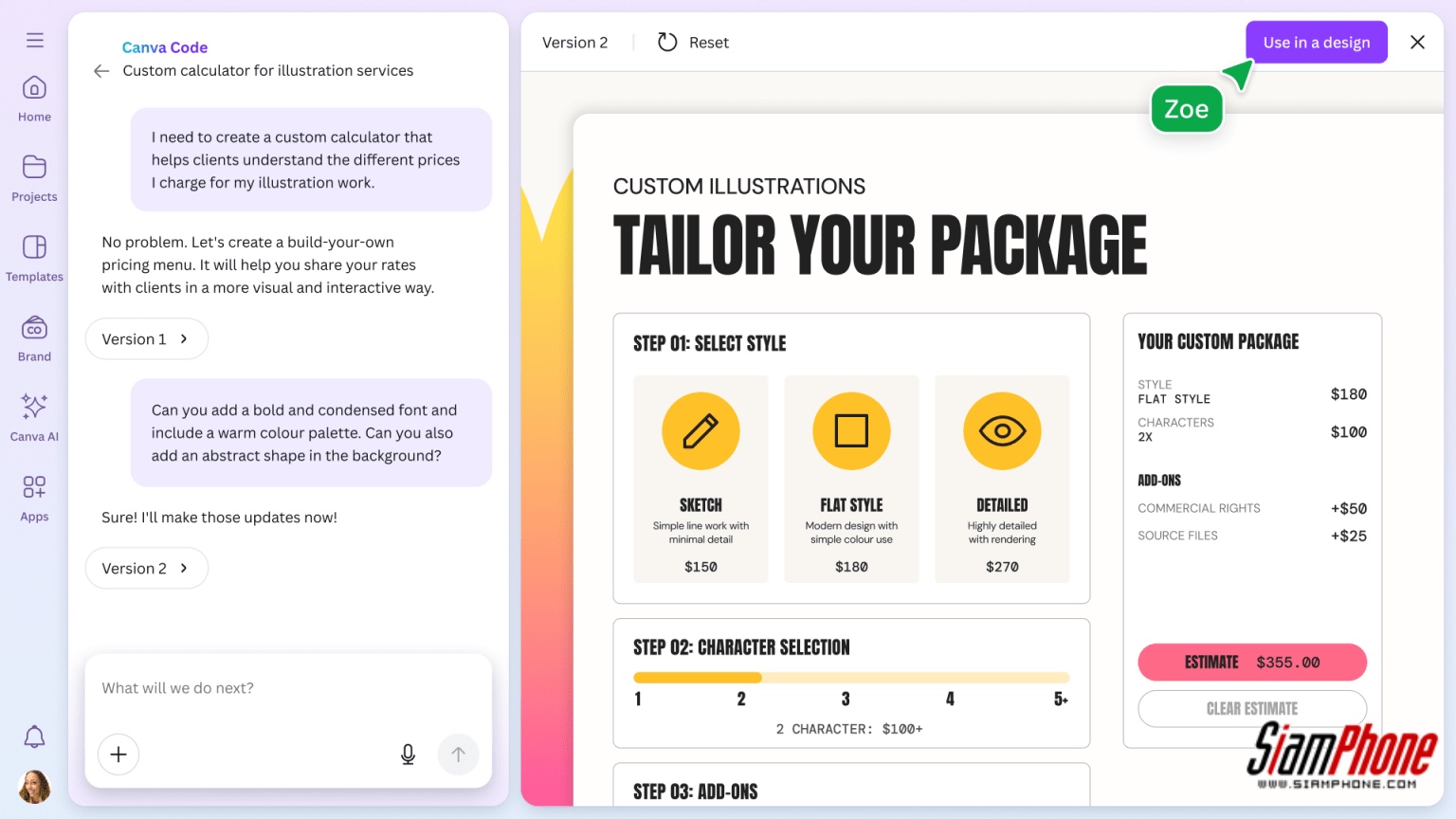Go to Home in sidebar
Viewport: 1456px width, 819px height.
tap(34, 99)
